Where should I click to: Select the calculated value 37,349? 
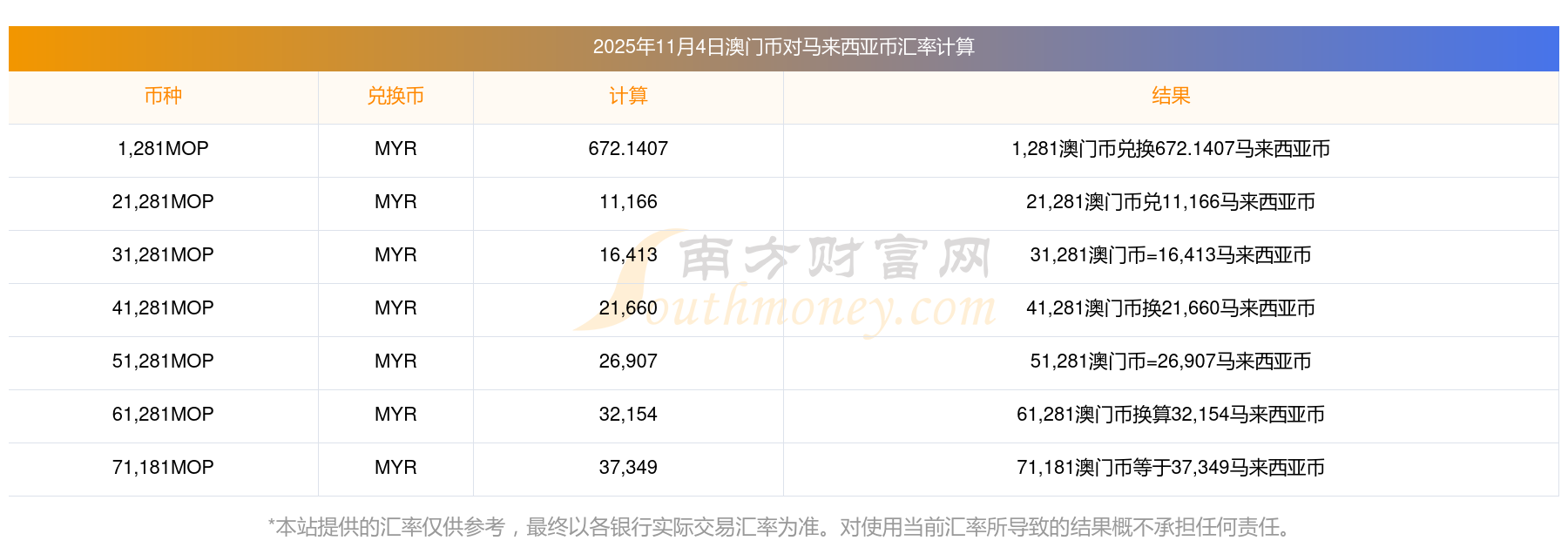click(628, 468)
